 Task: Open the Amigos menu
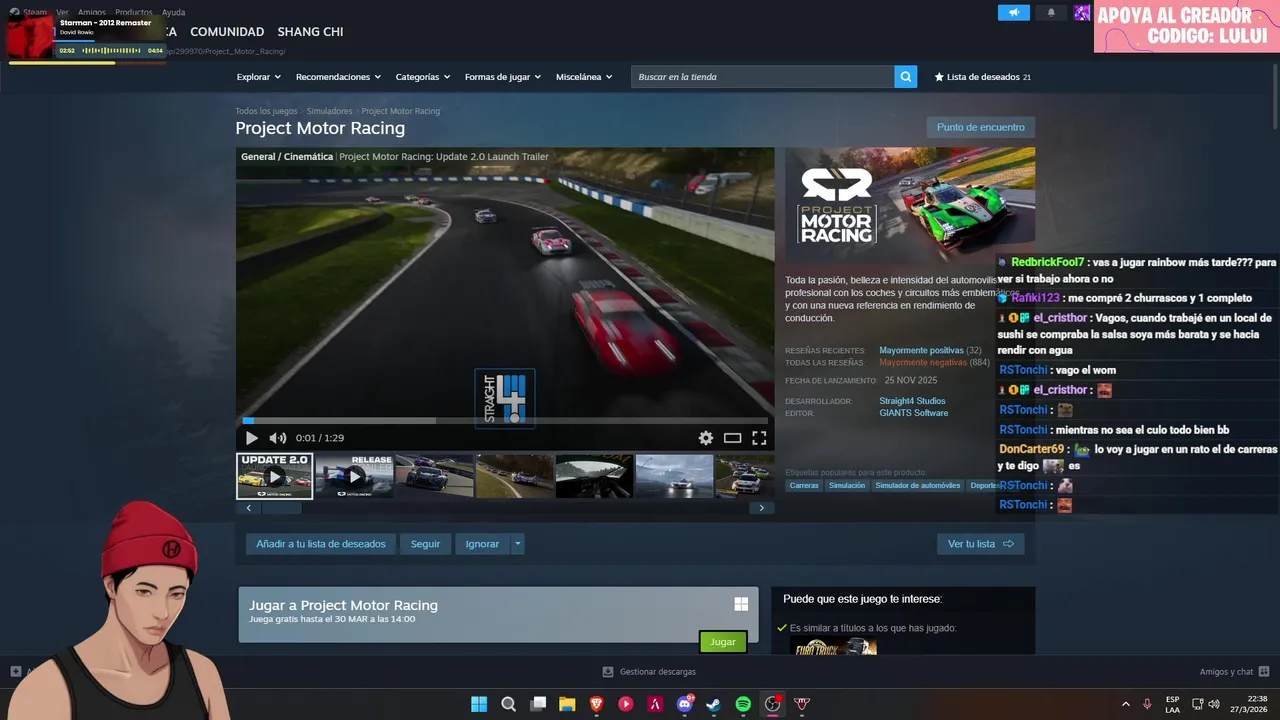[x=92, y=12]
